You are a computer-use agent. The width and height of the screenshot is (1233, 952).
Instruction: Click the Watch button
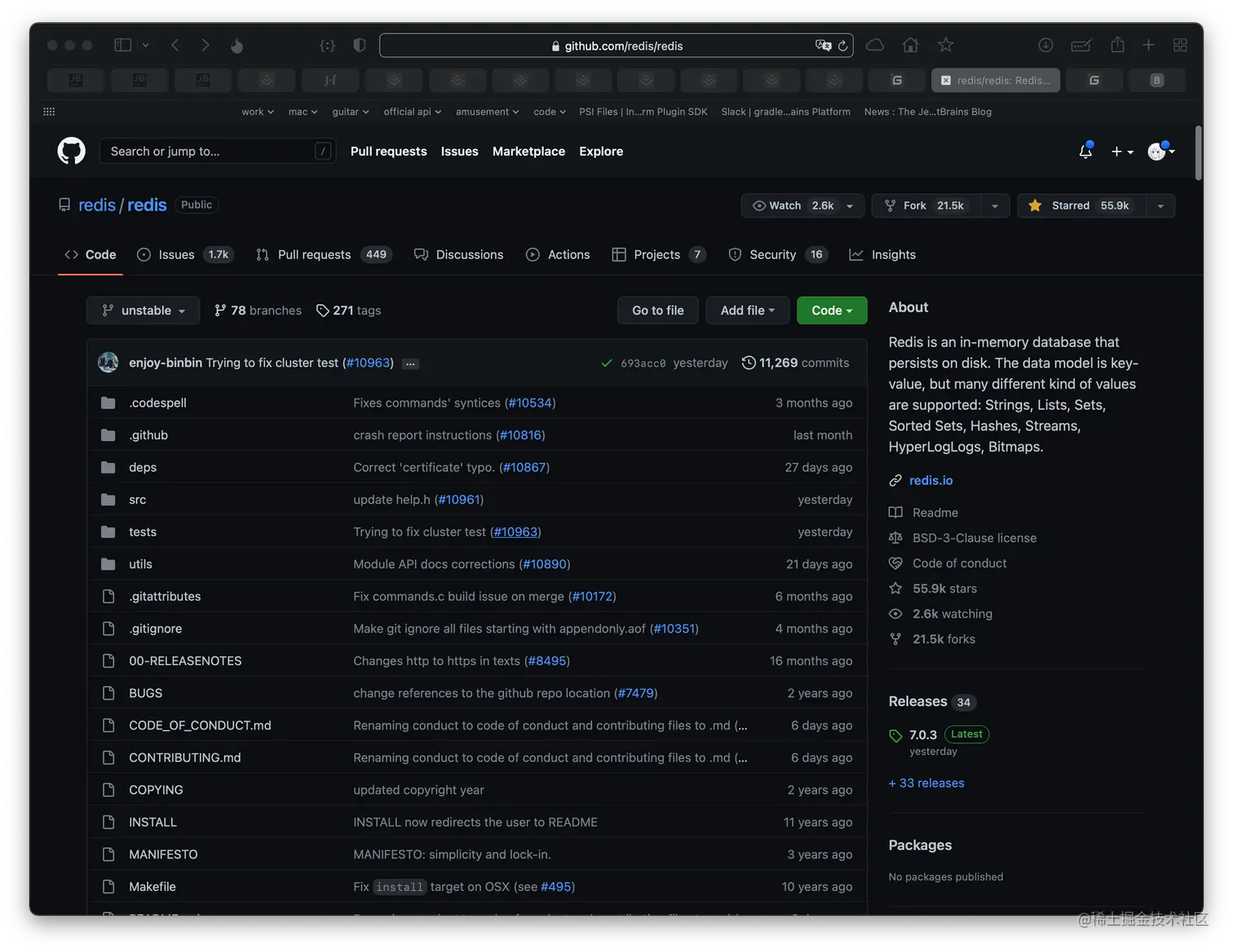pyautogui.click(x=788, y=205)
